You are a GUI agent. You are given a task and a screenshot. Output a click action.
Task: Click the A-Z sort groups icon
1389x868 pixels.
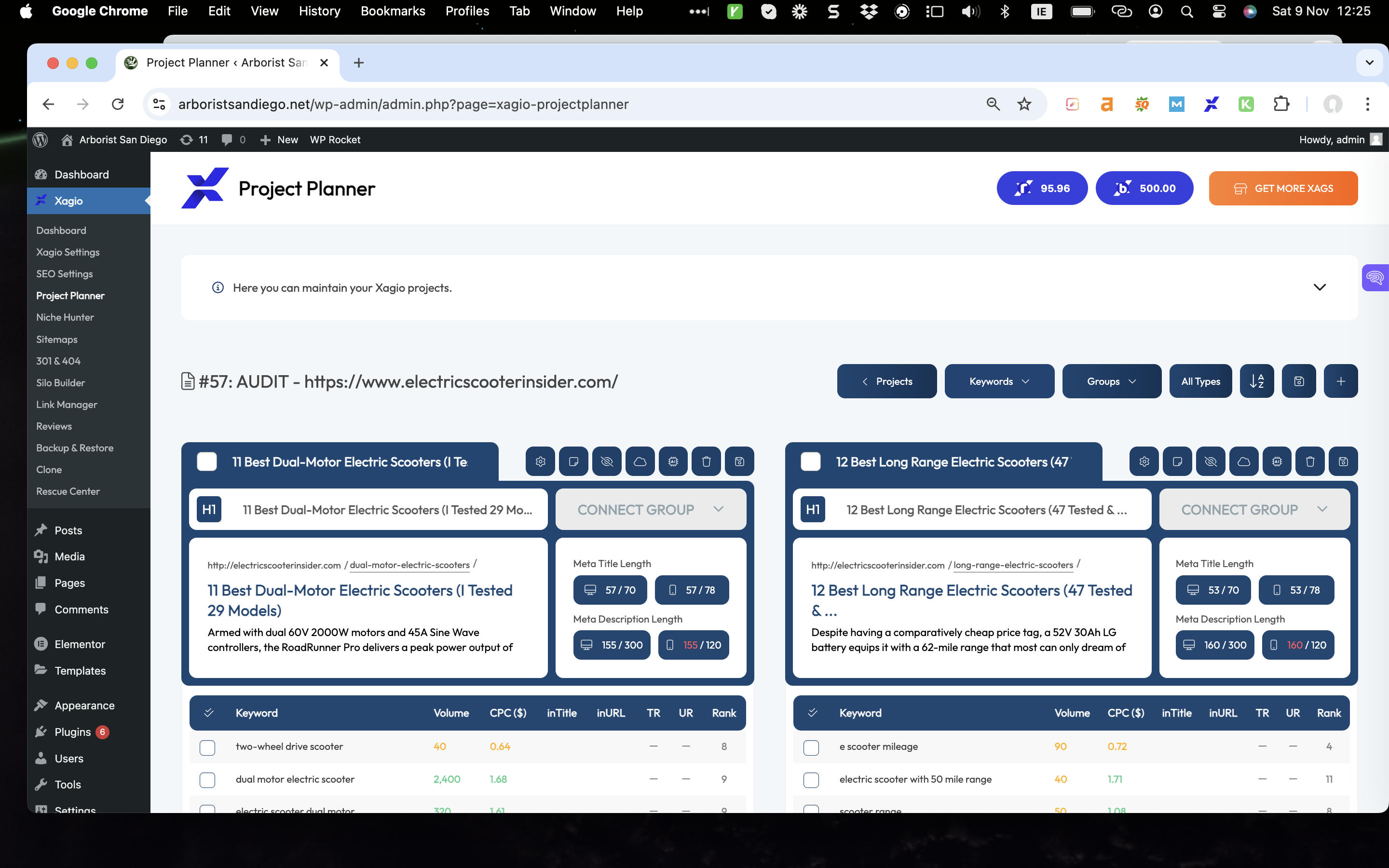[x=1256, y=381]
